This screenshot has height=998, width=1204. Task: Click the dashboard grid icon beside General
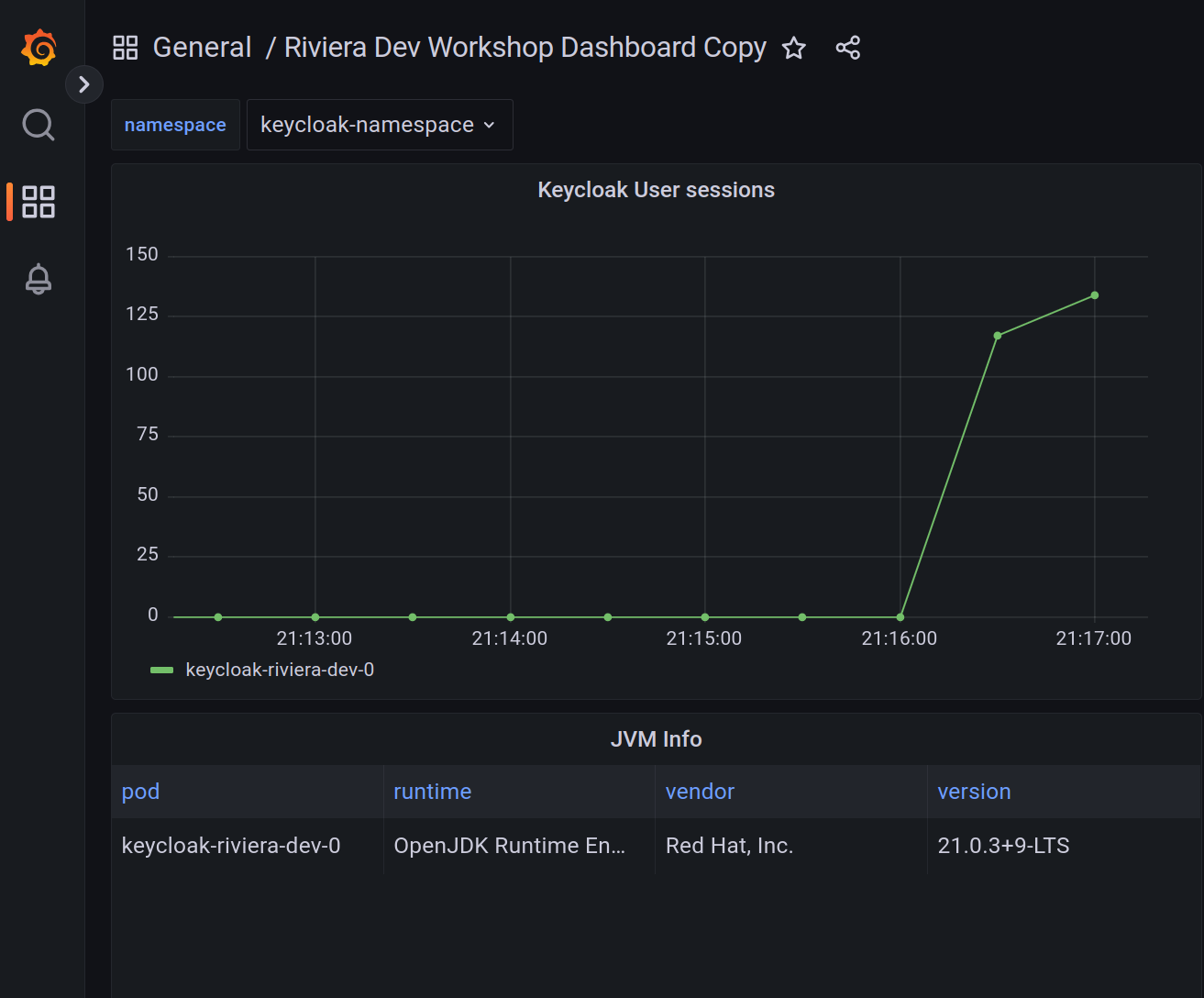pos(126,48)
